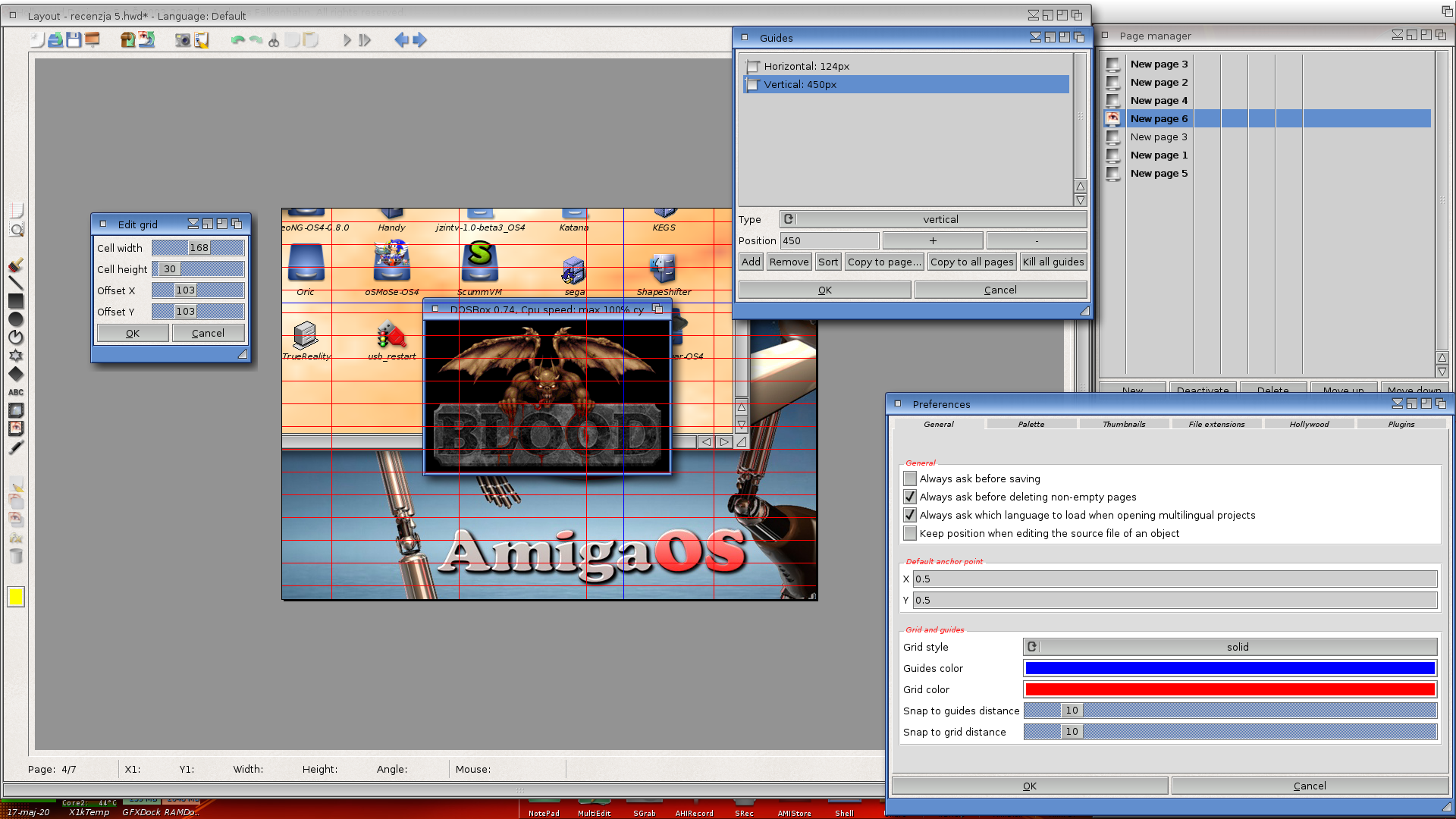Cycle the Grid style chooser (solid)
Image resolution: width=1456 pixels, height=819 pixels.
(x=1230, y=647)
